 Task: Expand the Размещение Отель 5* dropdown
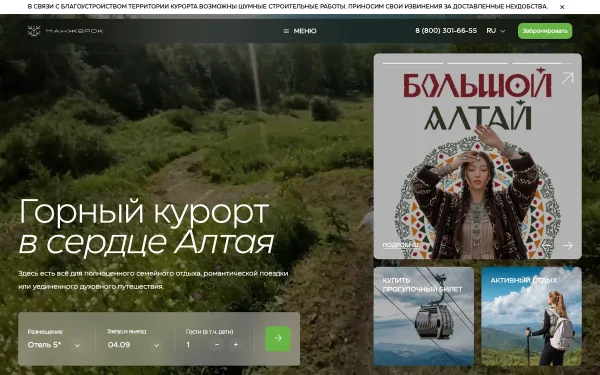[77, 345]
